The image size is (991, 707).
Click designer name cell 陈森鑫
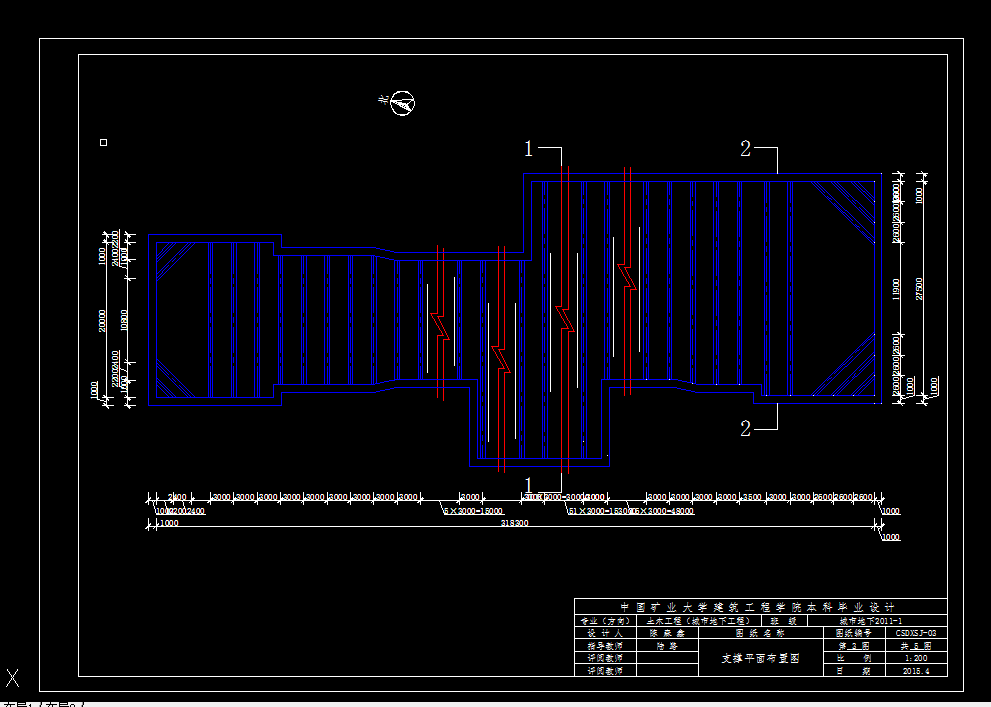(667, 632)
